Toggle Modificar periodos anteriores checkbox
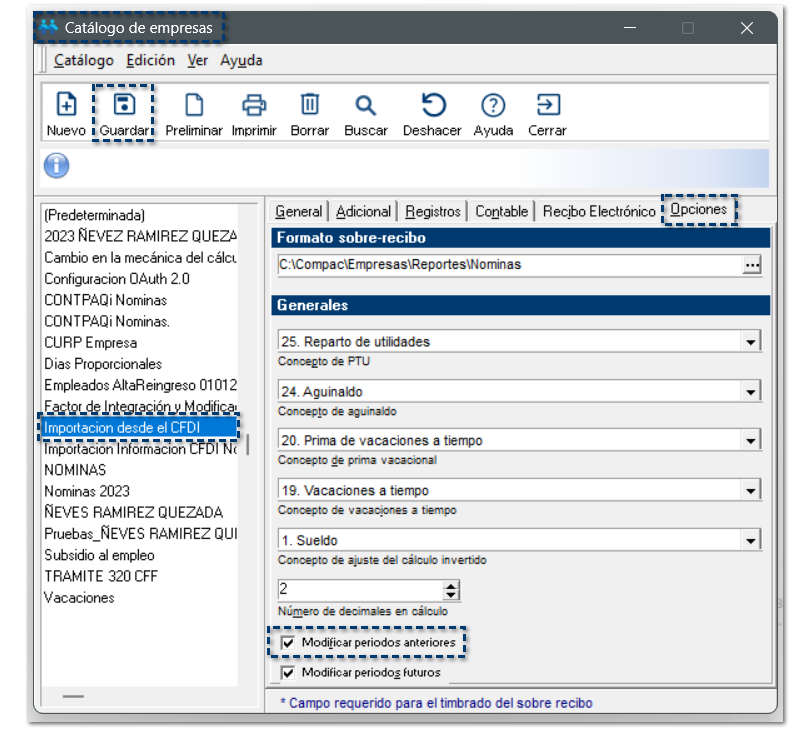 (288, 641)
